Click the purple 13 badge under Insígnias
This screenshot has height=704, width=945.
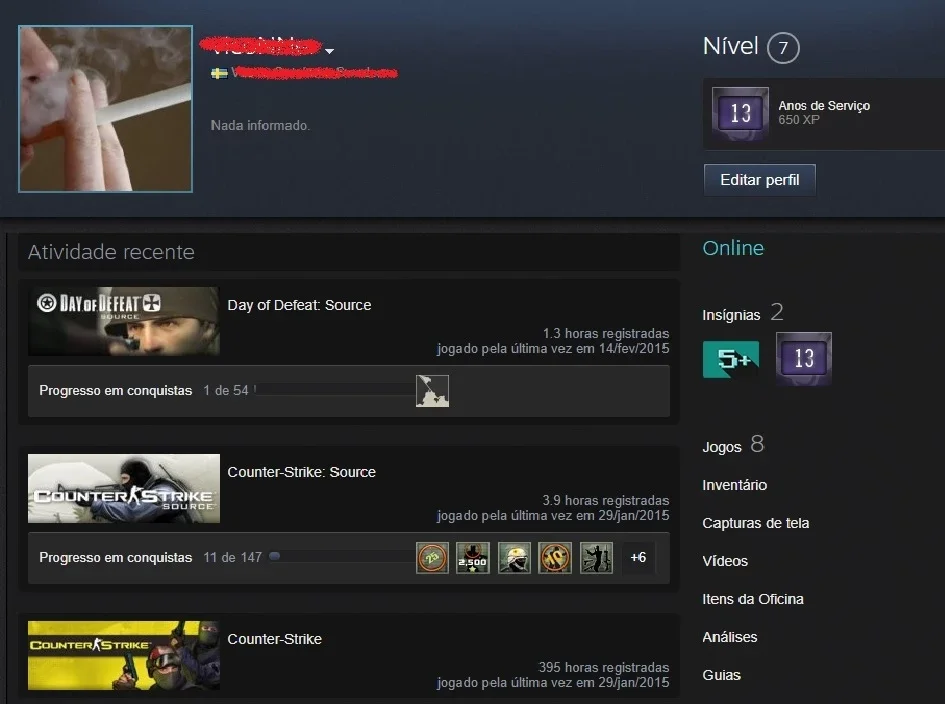coord(804,359)
